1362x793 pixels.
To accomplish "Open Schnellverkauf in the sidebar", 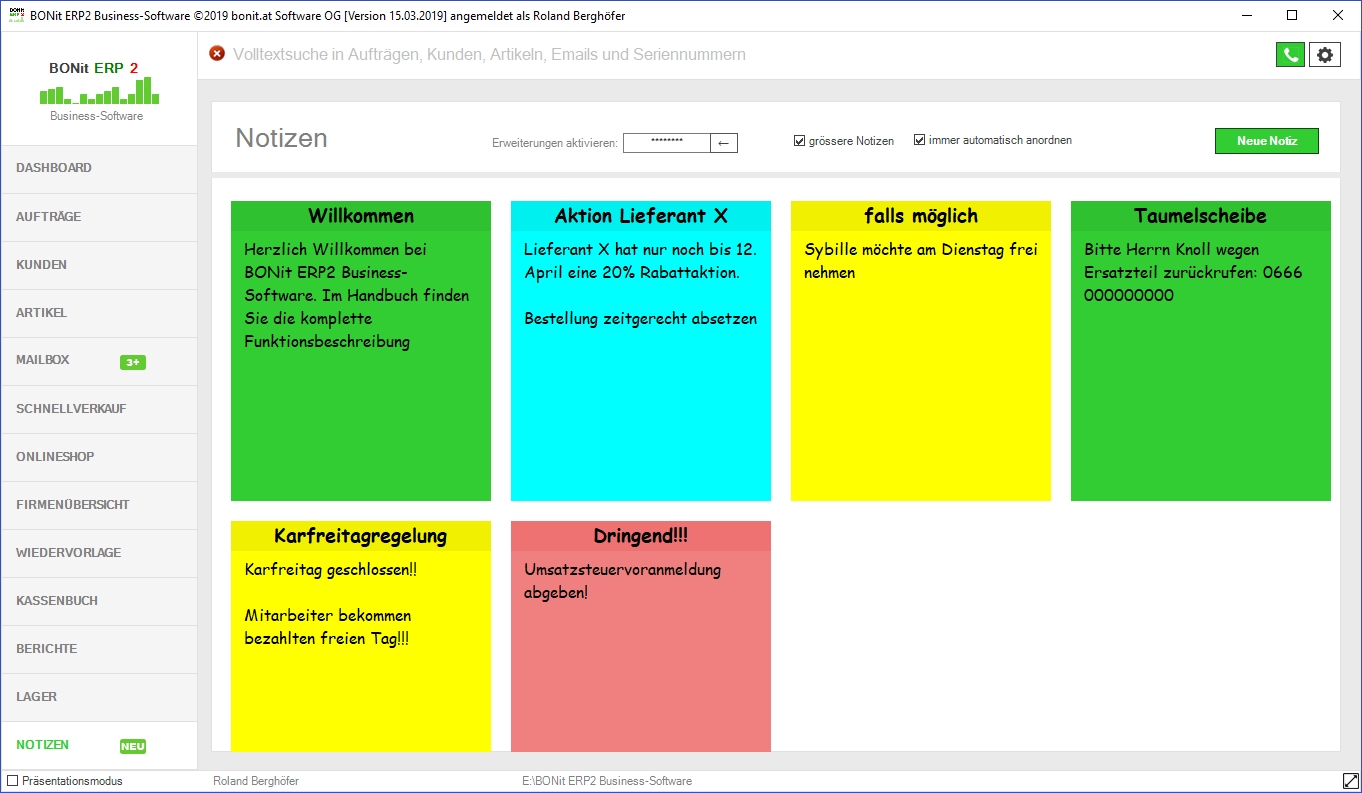I will tap(99, 409).
